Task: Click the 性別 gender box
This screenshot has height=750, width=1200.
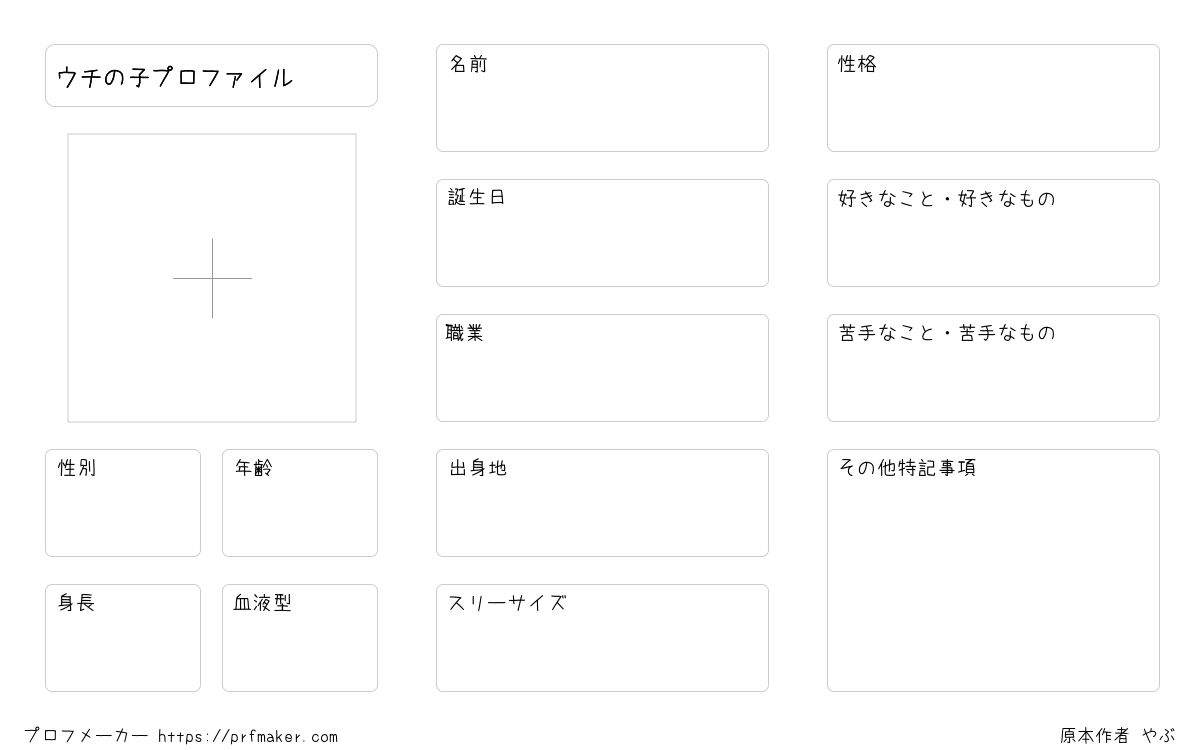Action: [x=123, y=503]
